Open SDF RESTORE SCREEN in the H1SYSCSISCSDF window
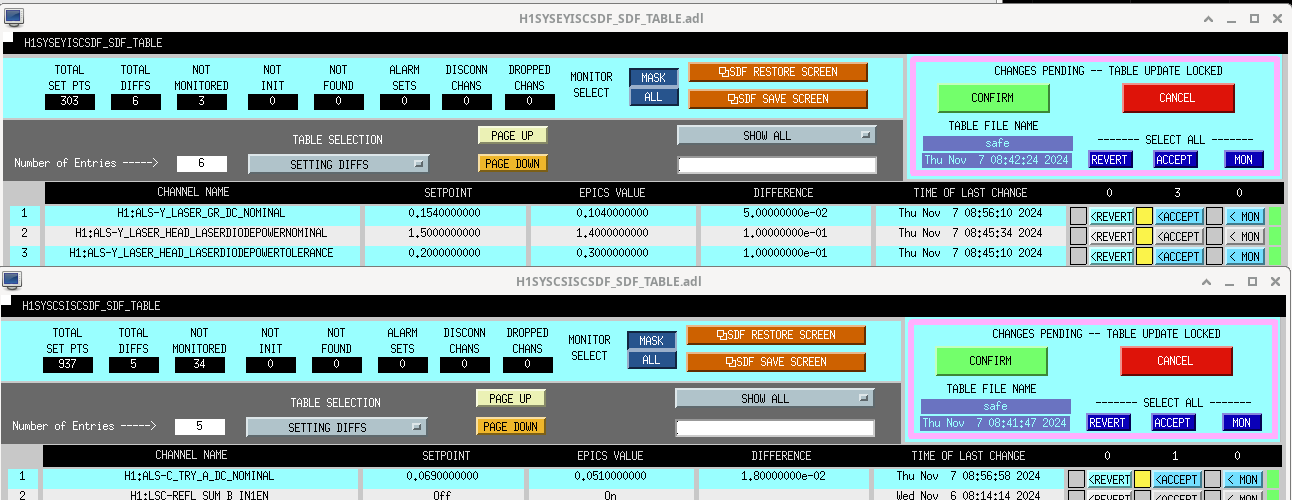 pyautogui.click(x=775, y=334)
